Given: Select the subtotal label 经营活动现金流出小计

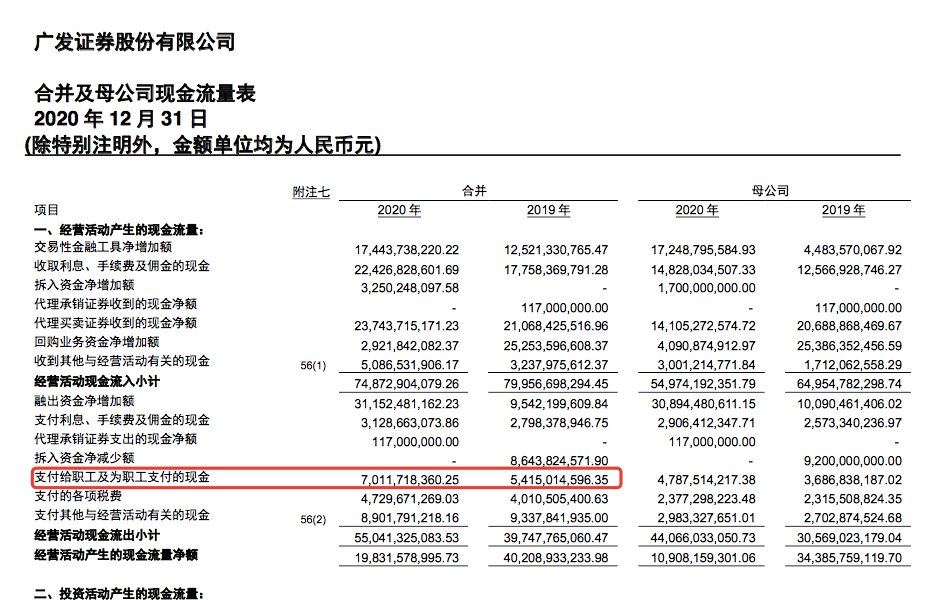Looking at the screenshot, I should (97, 535).
